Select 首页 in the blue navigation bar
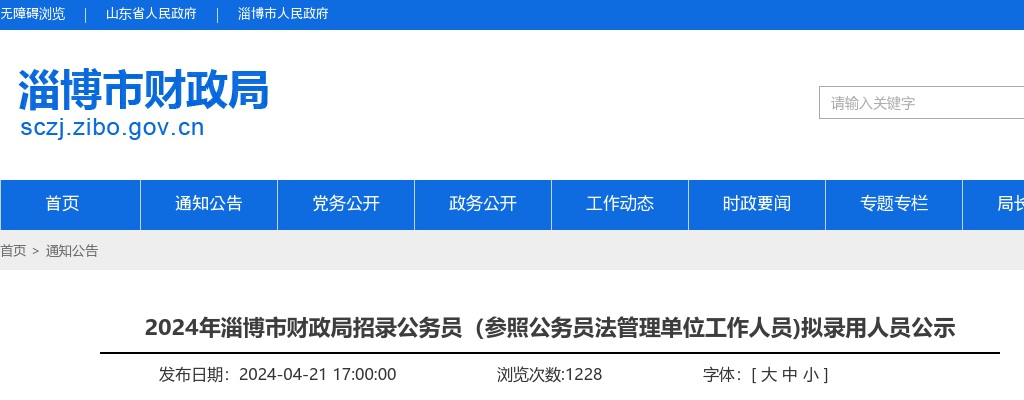Image resolution: width=1024 pixels, height=400 pixels. point(62,204)
